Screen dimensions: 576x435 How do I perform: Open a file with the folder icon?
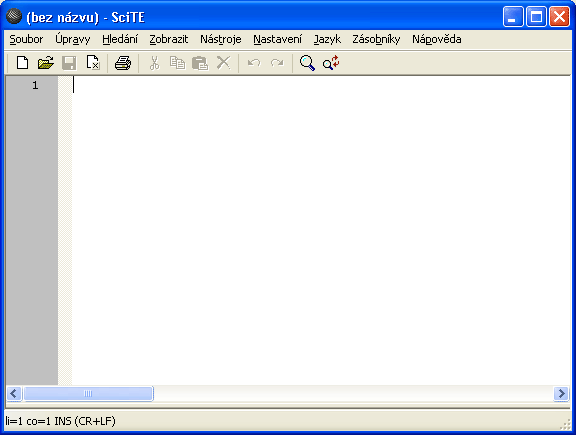46,63
